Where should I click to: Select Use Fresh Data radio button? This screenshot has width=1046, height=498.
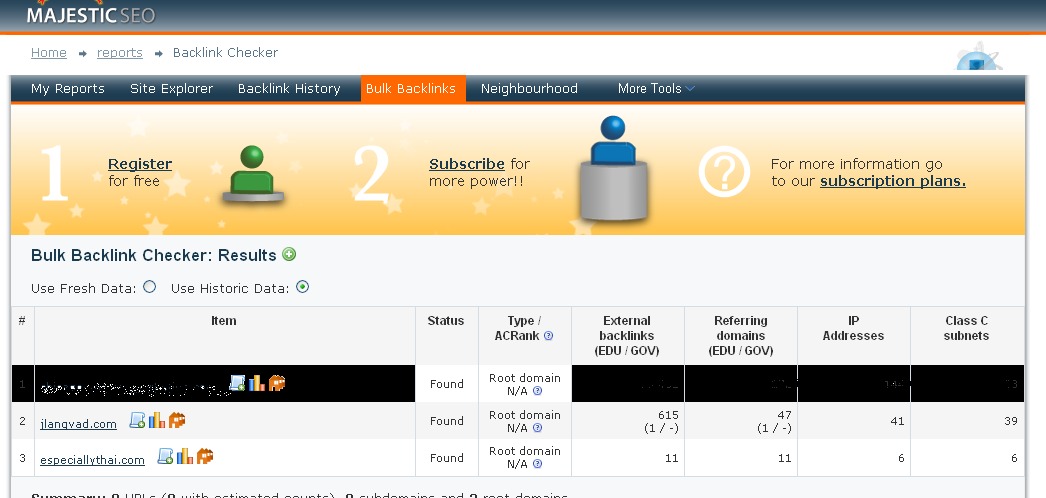149,287
